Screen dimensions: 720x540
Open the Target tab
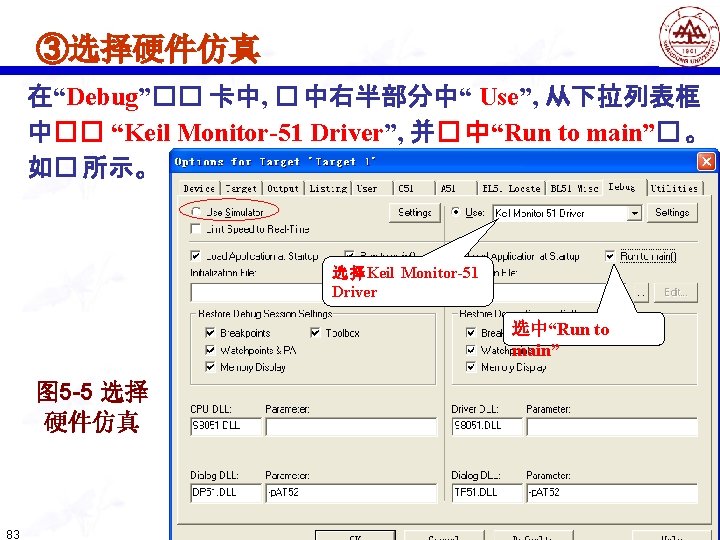coord(241,188)
